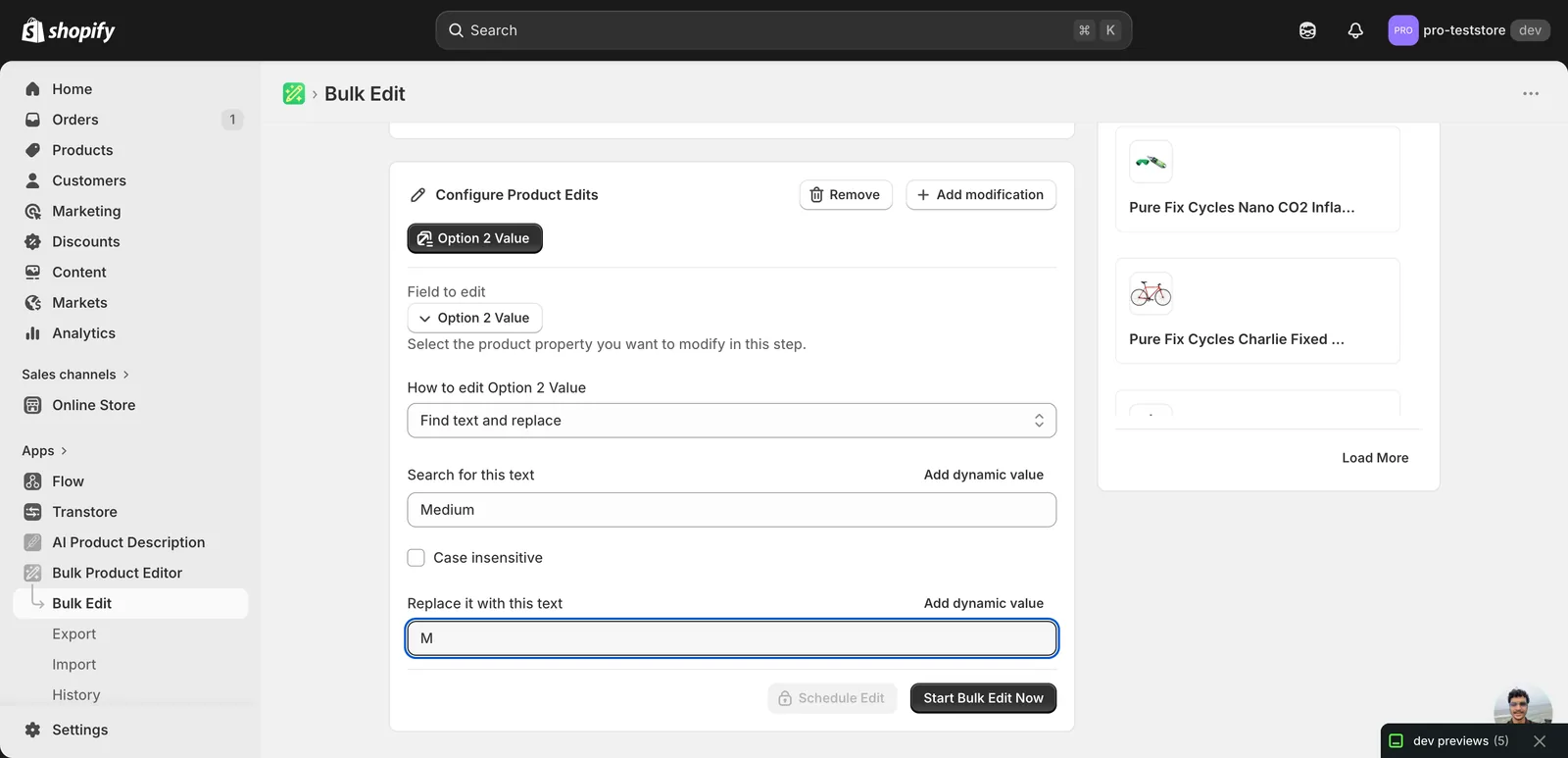Click the Nano CO2 Inflator product thumbnail

coord(1151,162)
